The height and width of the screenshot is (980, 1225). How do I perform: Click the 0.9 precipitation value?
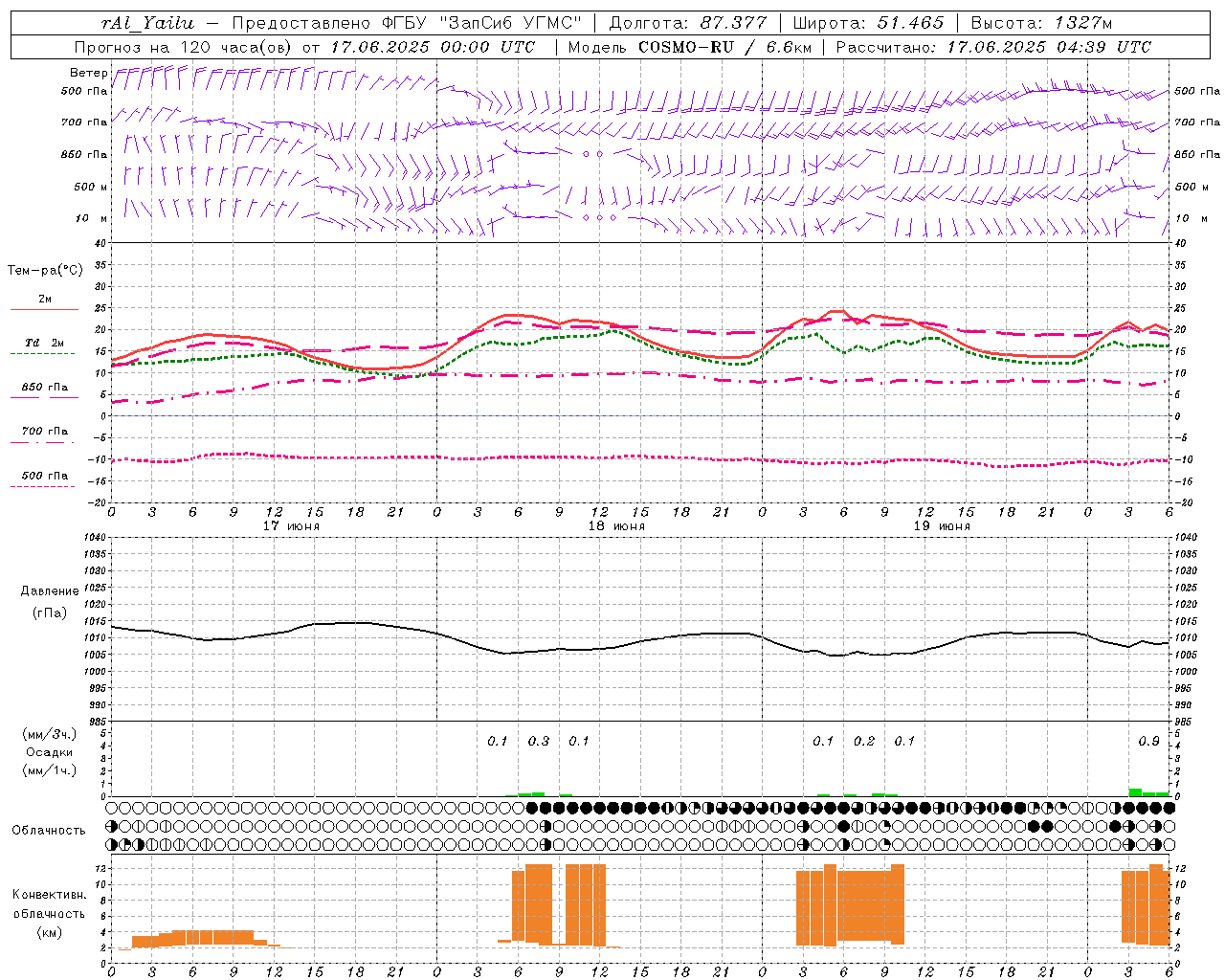point(1148,741)
